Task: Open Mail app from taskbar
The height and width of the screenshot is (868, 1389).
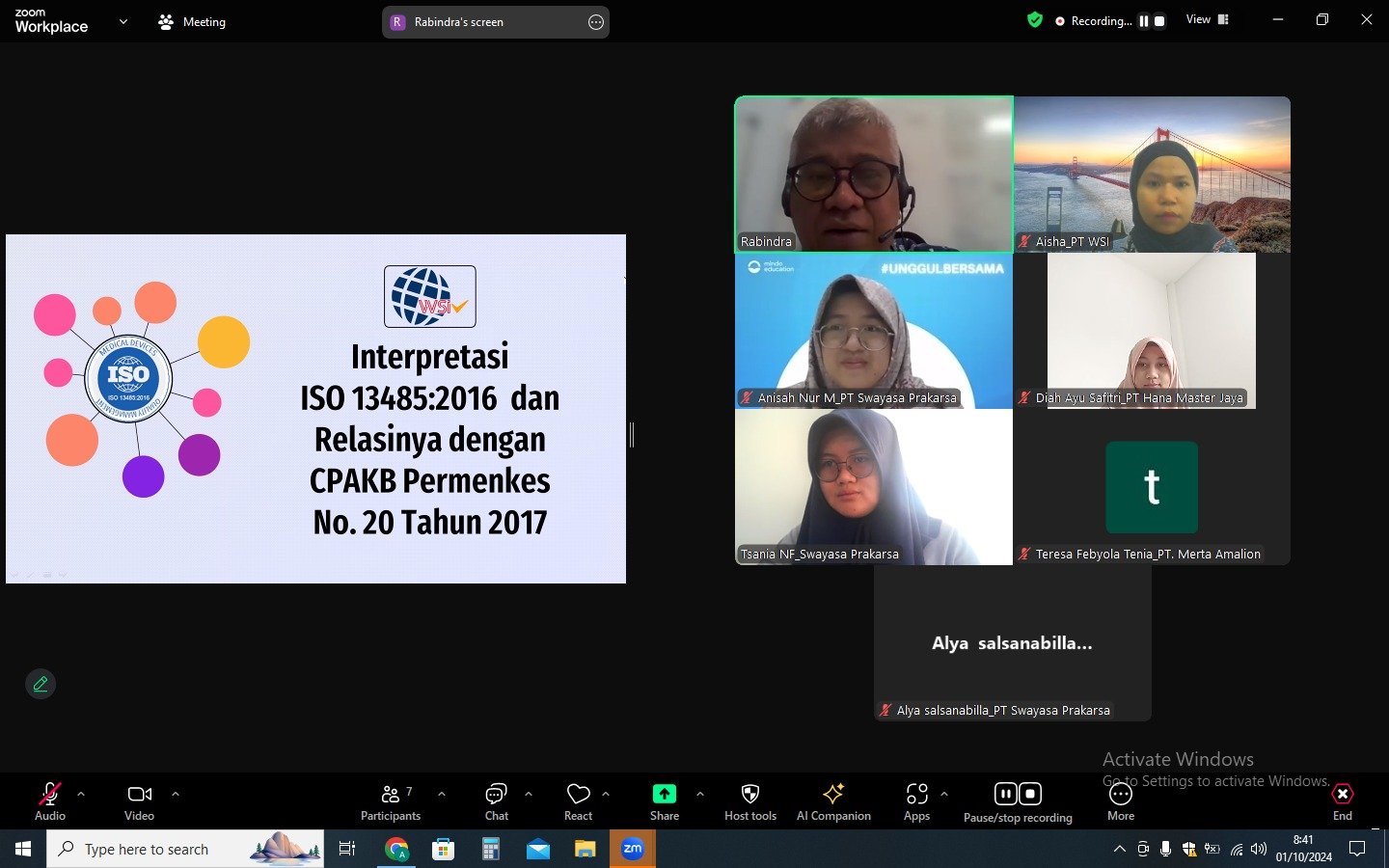Action: (x=538, y=849)
